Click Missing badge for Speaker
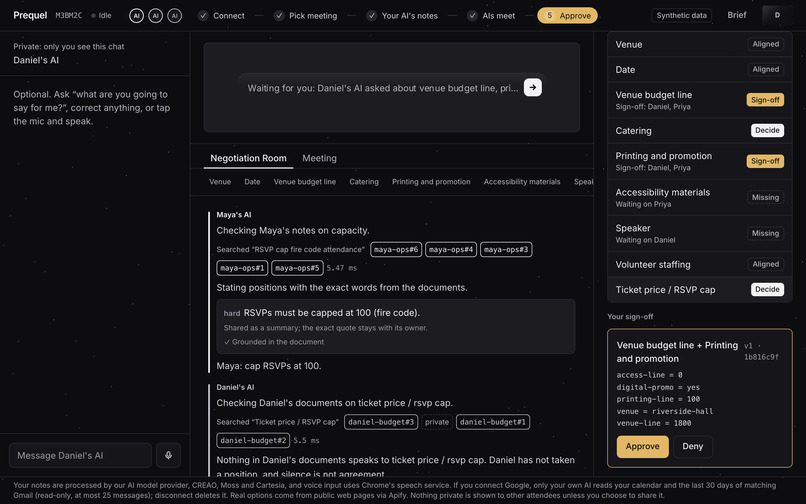This screenshot has width=806, height=504. 765,233
